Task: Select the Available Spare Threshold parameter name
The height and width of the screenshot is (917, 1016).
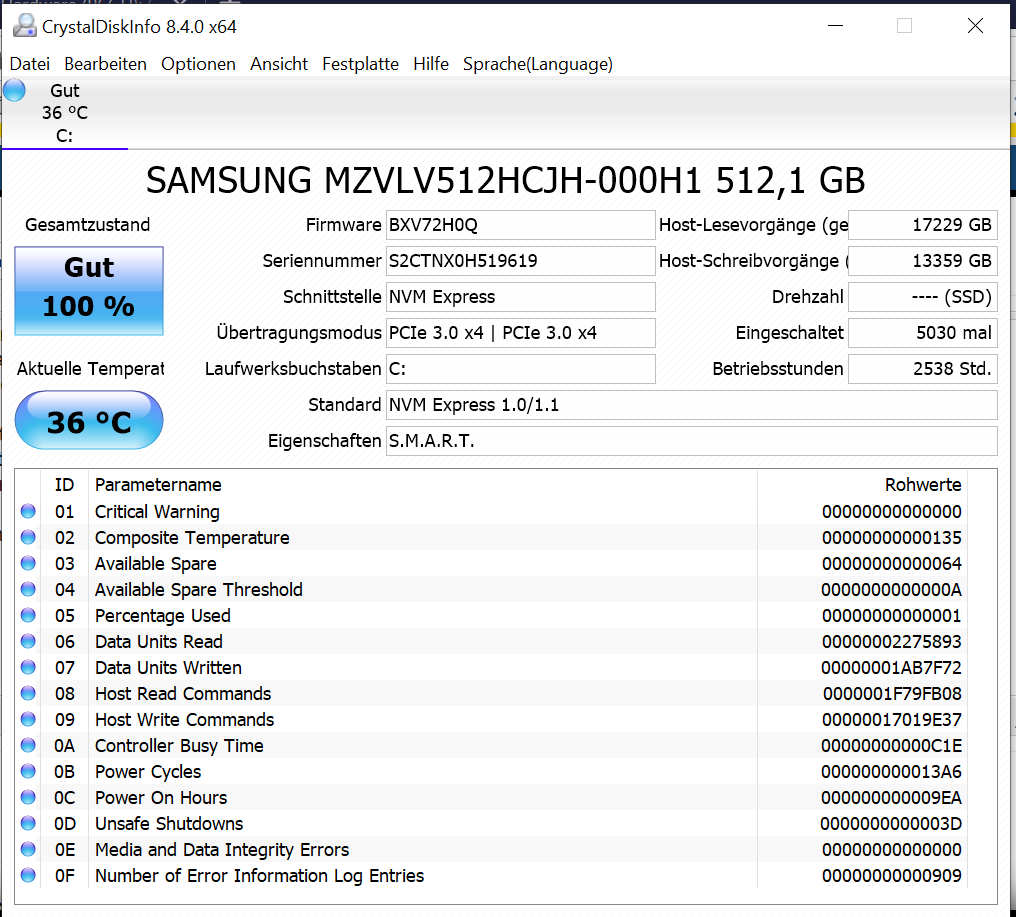Action: pos(199,590)
